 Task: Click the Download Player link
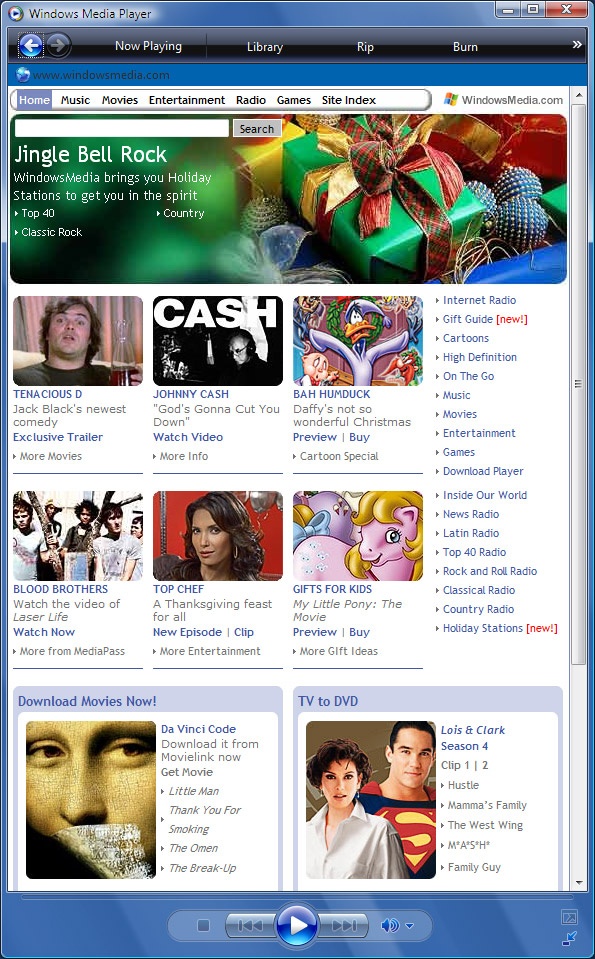(x=483, y=471)
